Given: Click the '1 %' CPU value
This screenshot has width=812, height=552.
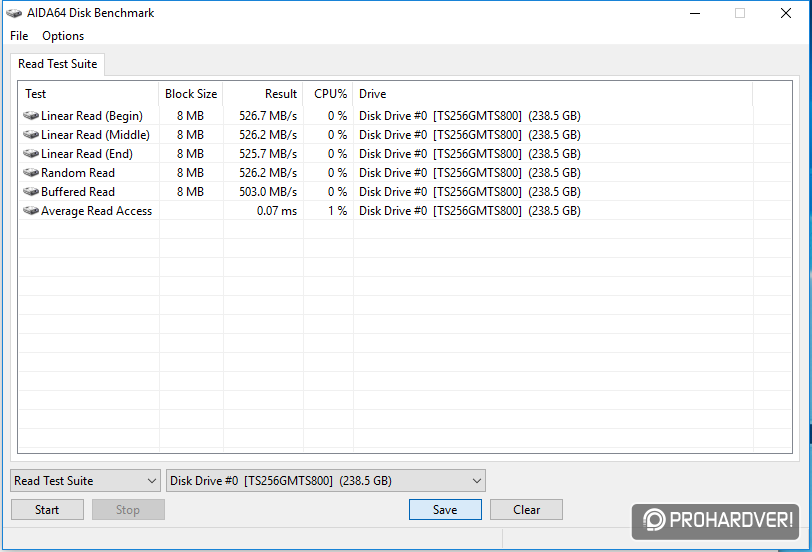Looking at the screenshot, I should 337,211.
